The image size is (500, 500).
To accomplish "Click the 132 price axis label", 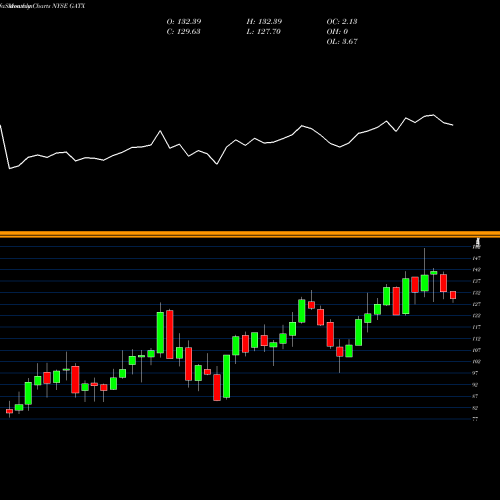I will [x=476, y=293].
